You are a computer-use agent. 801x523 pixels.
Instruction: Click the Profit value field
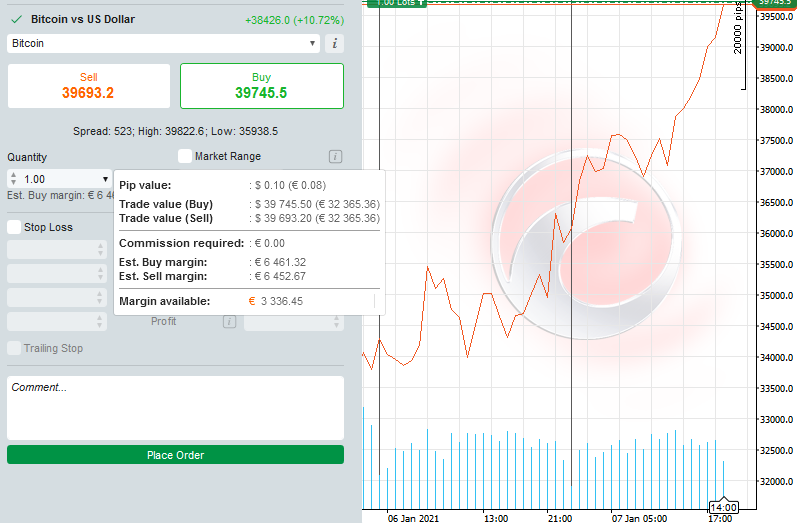[x=294, y=321]
